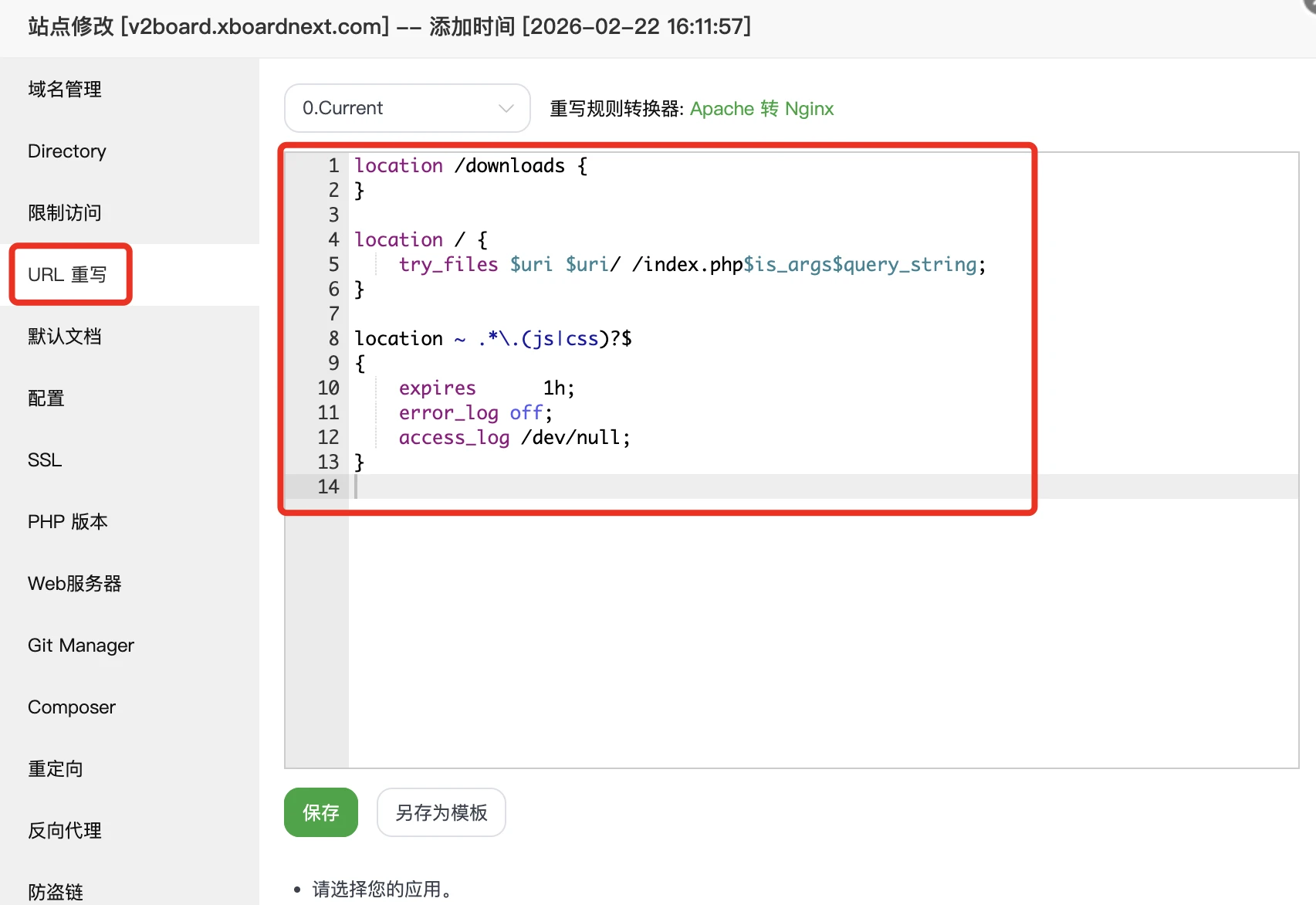Screen dimensions: 1316x905
Task: Open 默认文档 settings
Action: pyautogui.click(x=65, y=337)
